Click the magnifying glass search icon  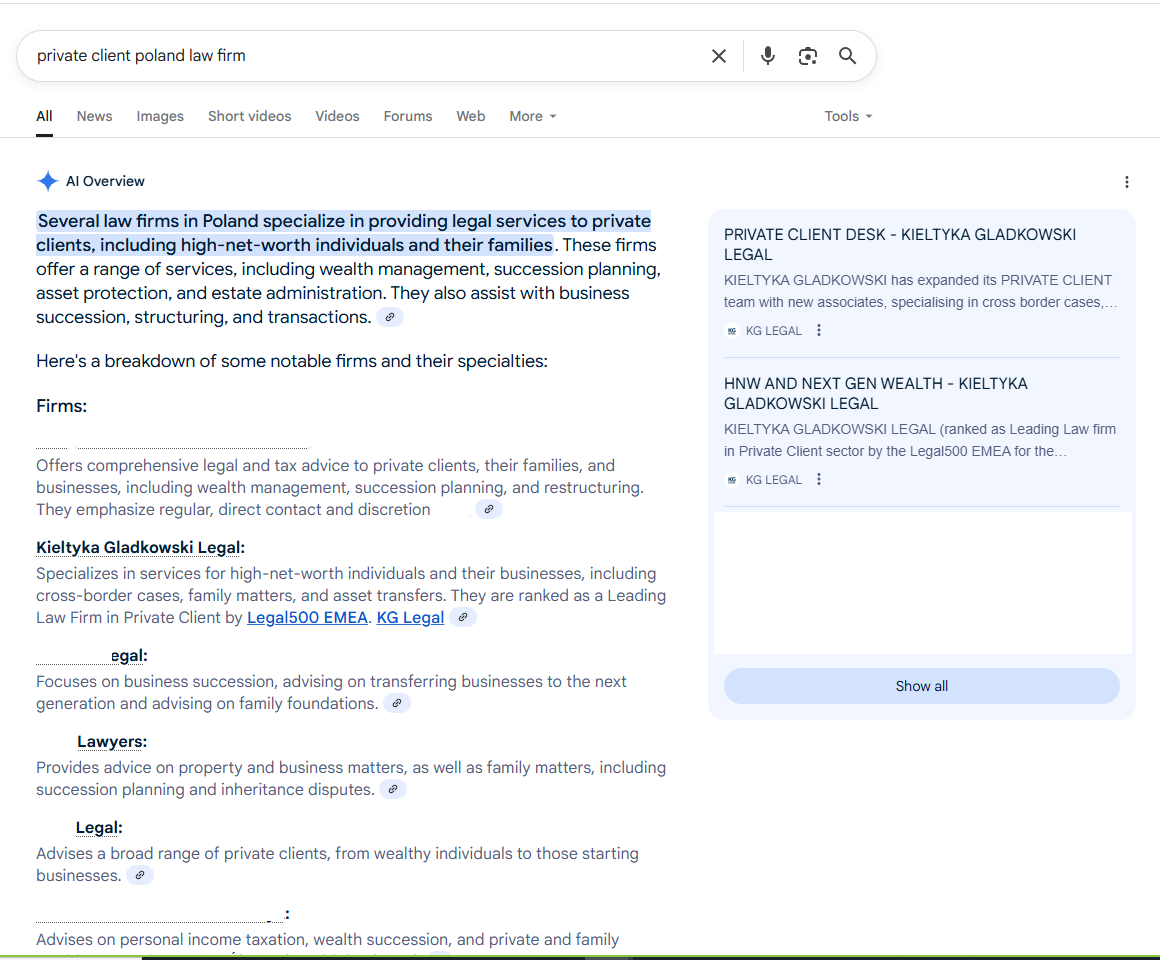pos(847,56)
